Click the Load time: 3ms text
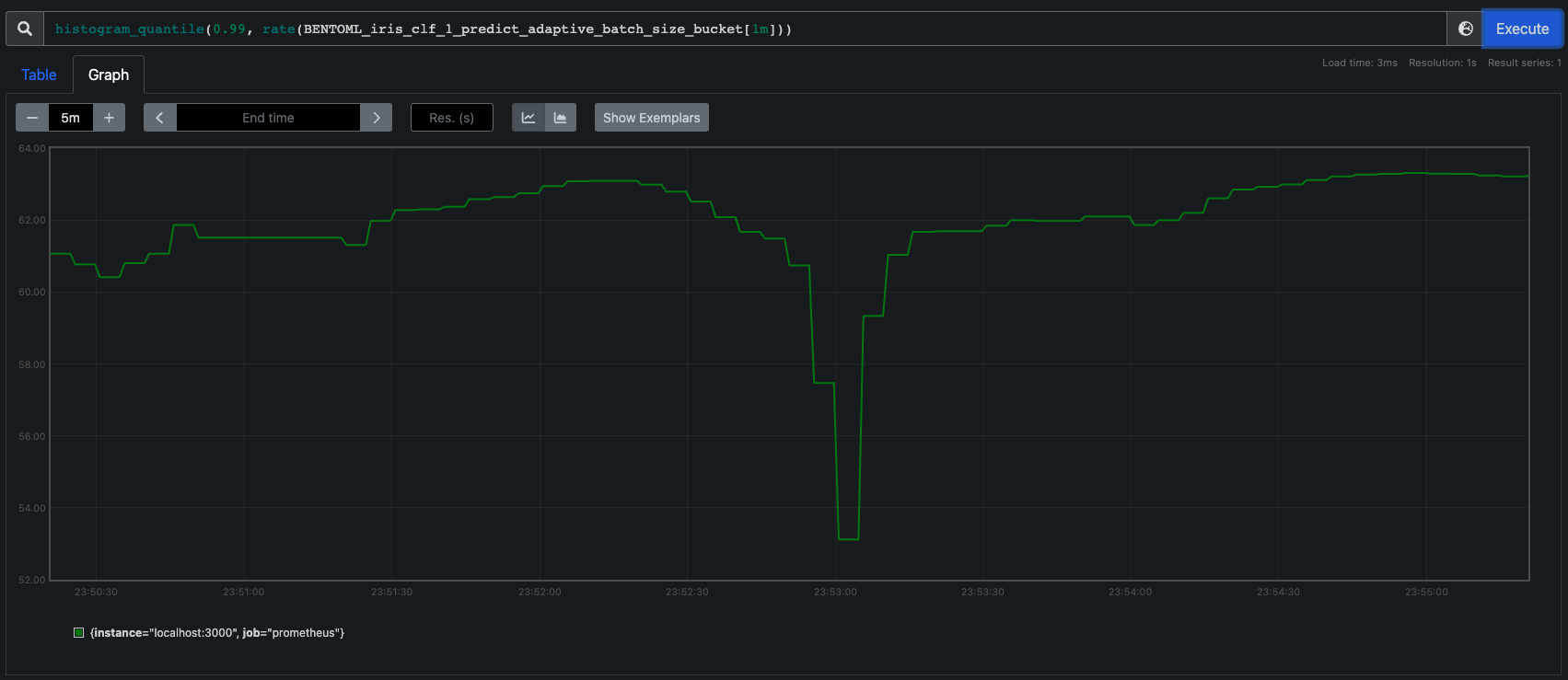1568x680 pixels. [1360, 63]
